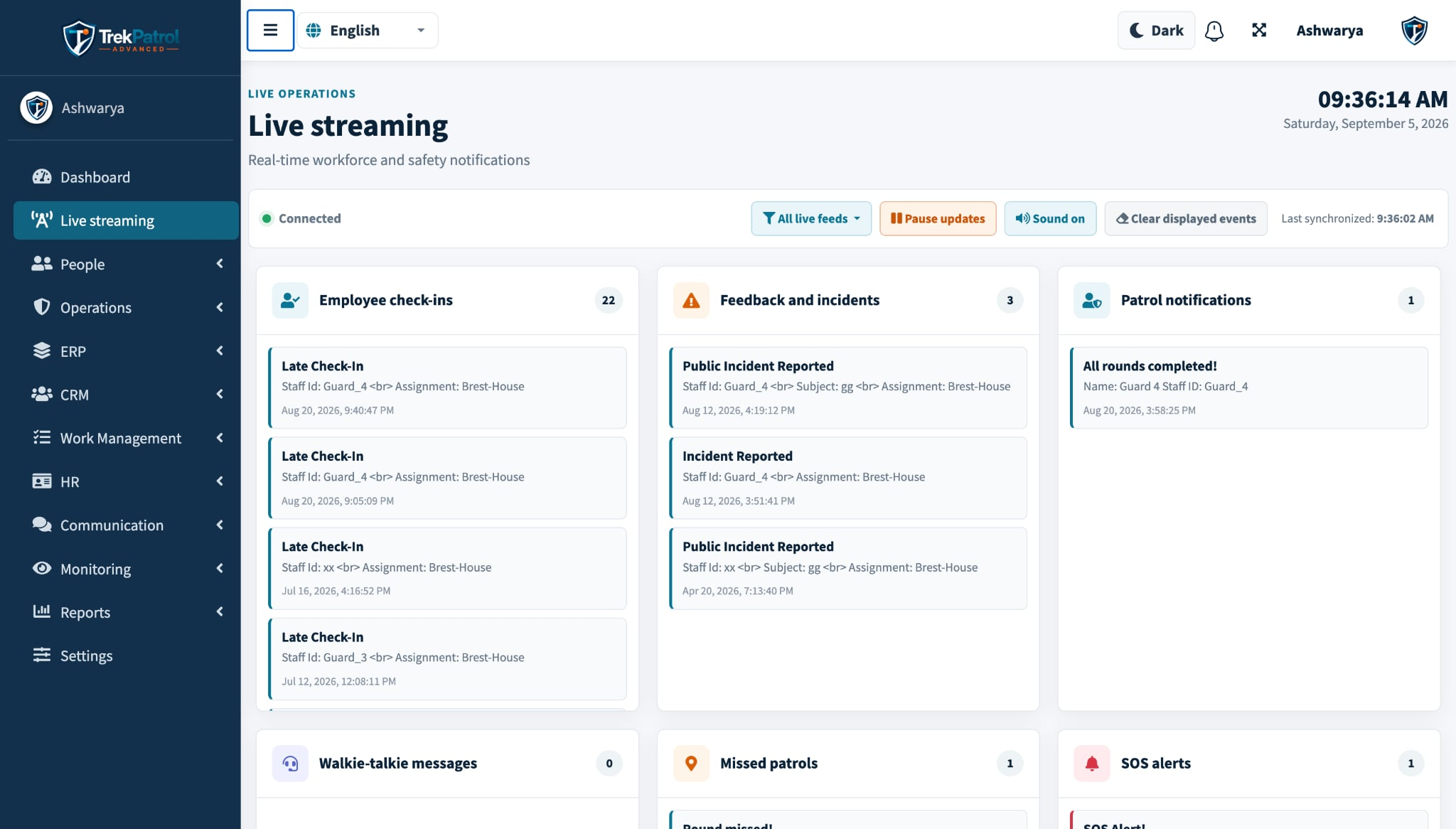Viewport: 1456px width, 829px height.
Task: Click the Settings sliders icon
Action: coord(42,655)
